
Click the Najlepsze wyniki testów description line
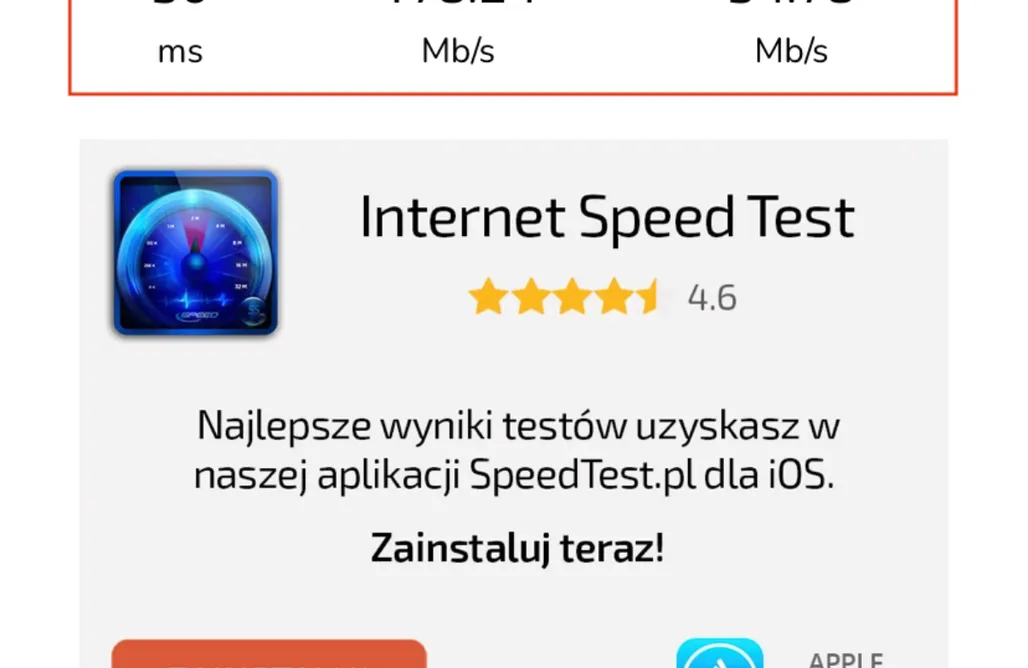coord(518,427)
